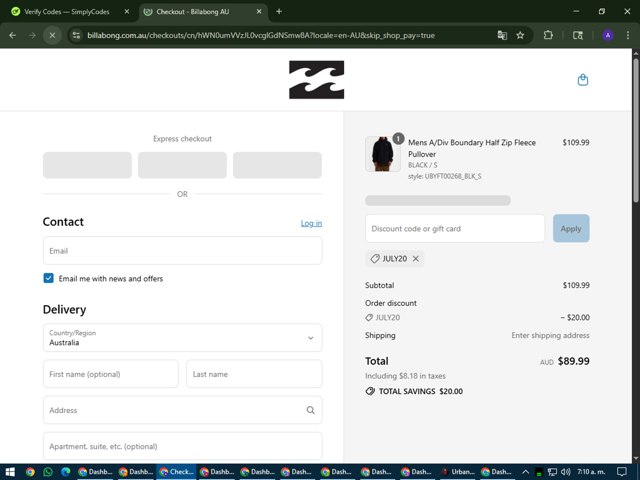Click the Order discount label
This screenshot has height=480, width=640.
coord(391,303)
